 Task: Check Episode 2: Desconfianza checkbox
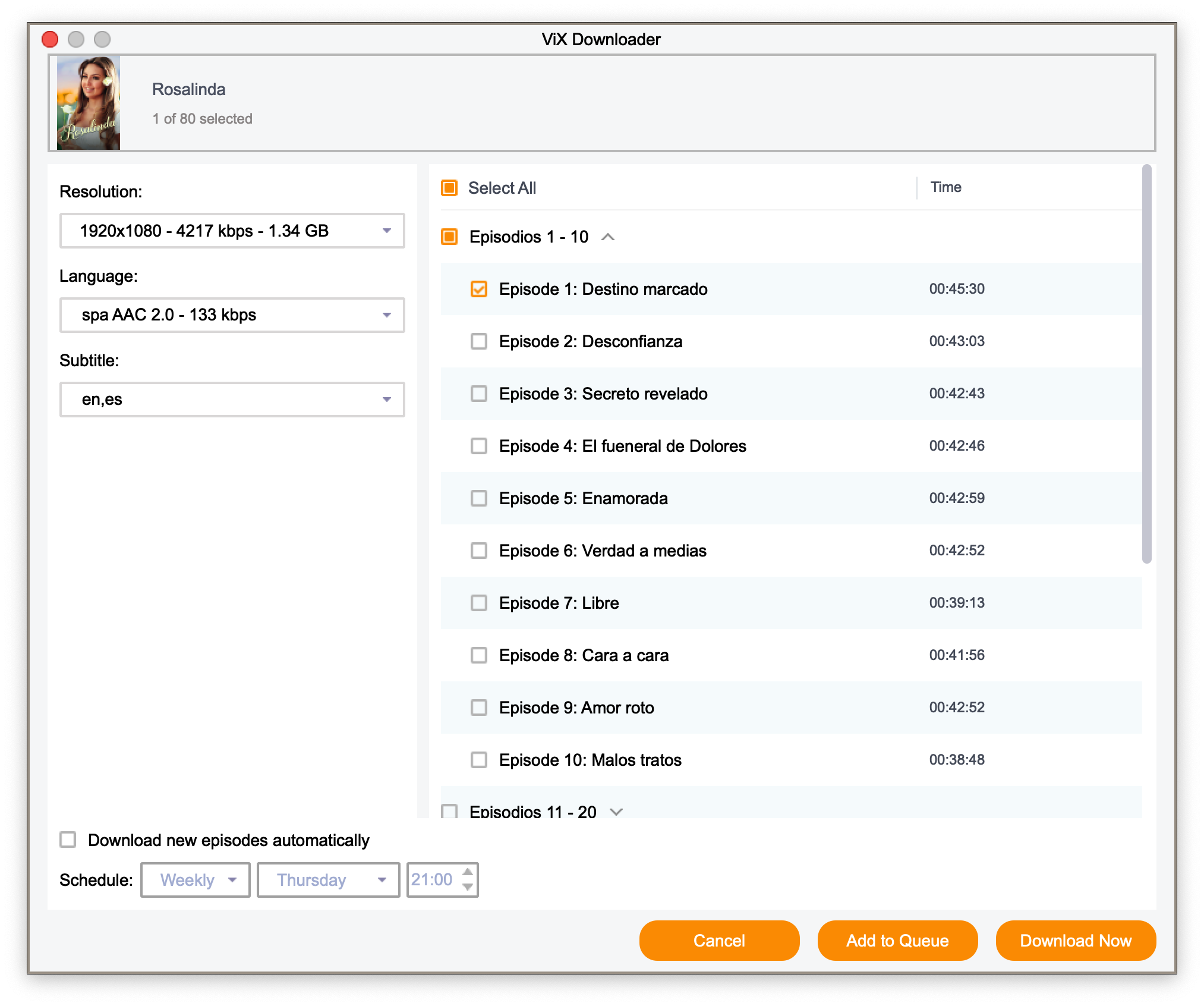[478, 341]
